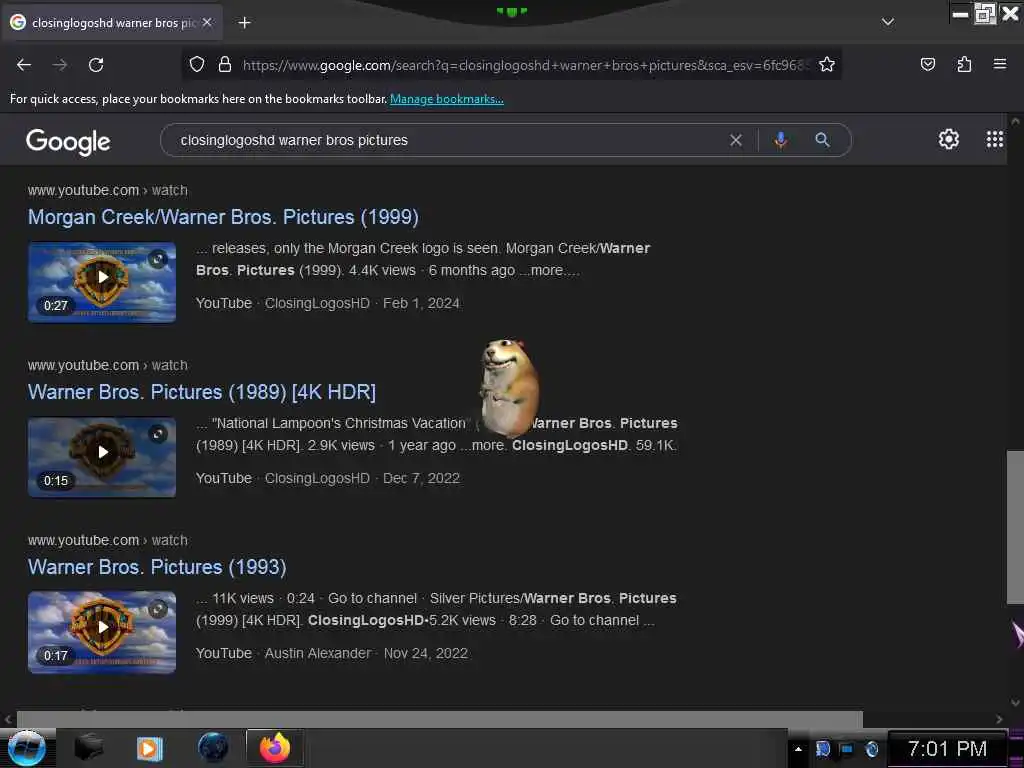Click "ClosingLogosHD · Feb 1, 2024" source text

[362, 303]
